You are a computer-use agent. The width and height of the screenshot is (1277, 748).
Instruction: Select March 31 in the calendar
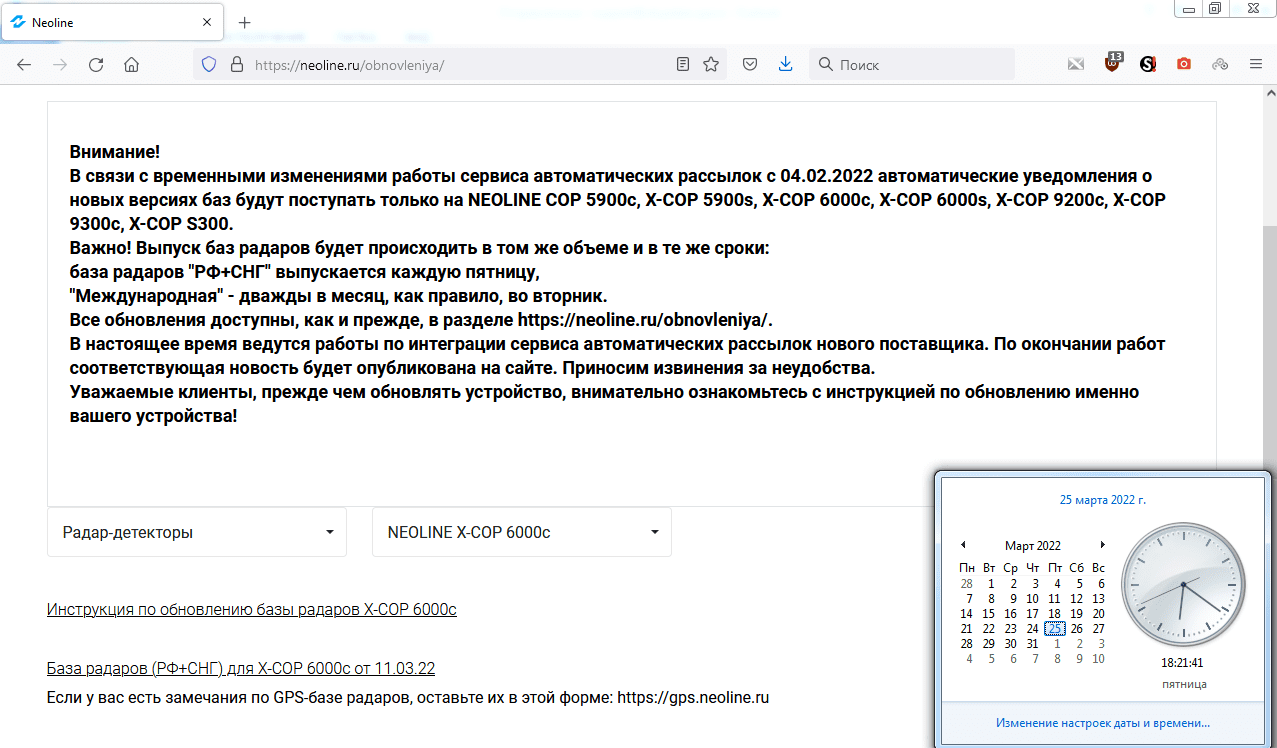(1032, 643)
